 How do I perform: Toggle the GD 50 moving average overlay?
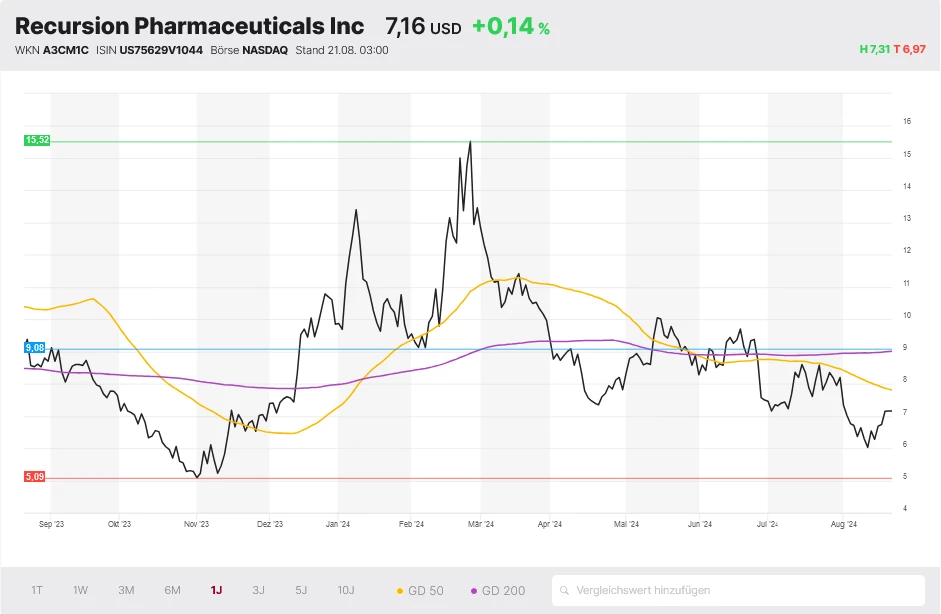point(421,590)
